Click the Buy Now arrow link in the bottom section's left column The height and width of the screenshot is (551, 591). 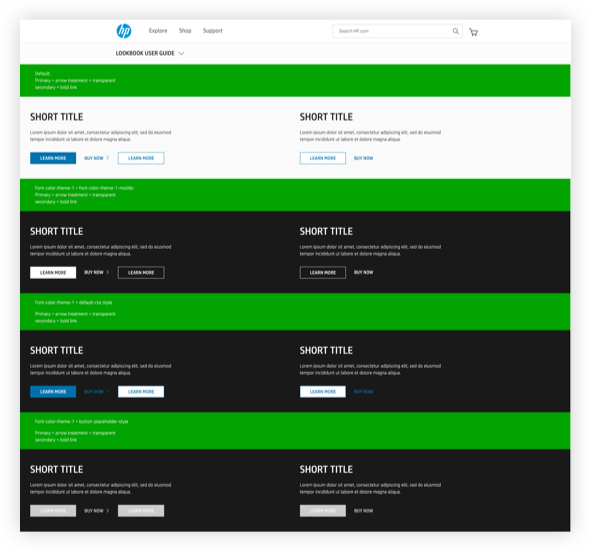[x=97, y=511]
